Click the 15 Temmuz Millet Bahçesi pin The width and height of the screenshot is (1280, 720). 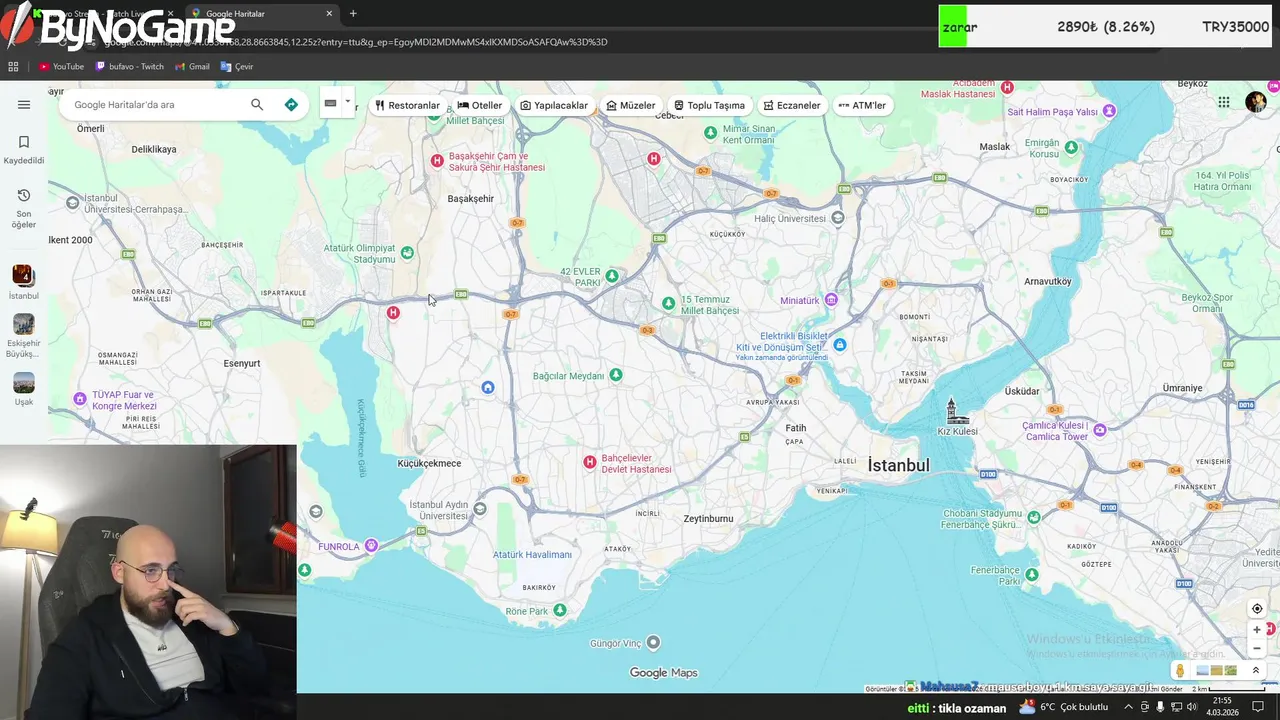(x=669, y=303)
